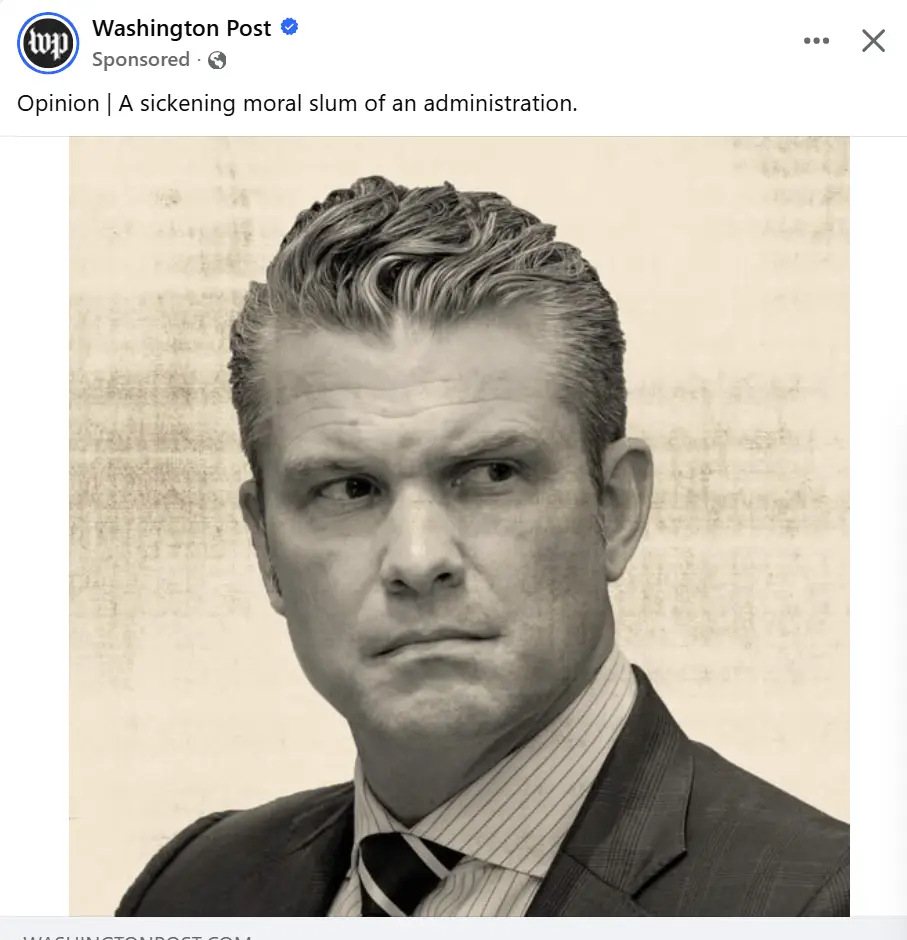Show audience info via the globe icon
The width and height of the screenshot is (907, 940).
point(217,60)
